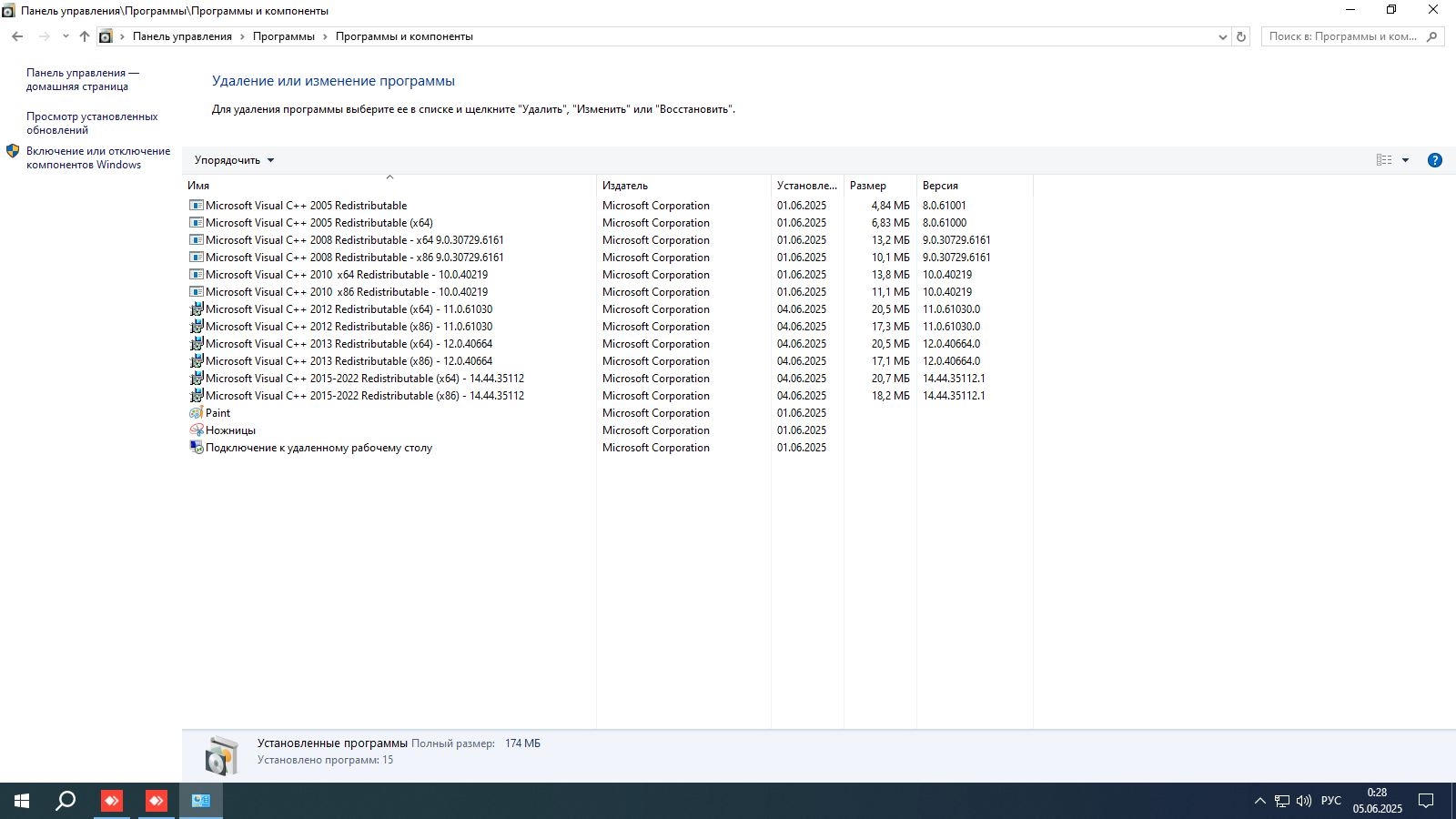
Task: Open the taskbar clock and date
Action: [x=1377, y=801]
